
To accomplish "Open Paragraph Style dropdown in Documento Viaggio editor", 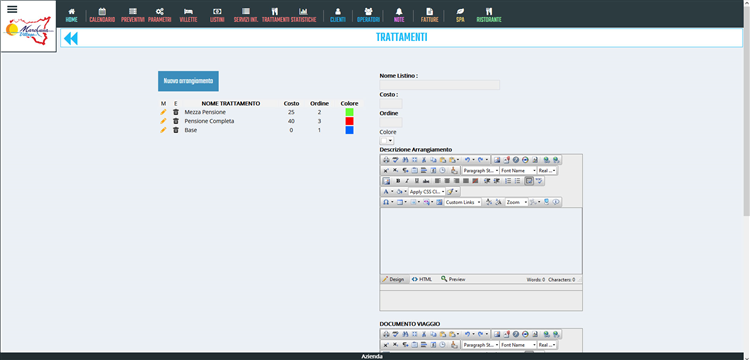I will click(481, 345).
